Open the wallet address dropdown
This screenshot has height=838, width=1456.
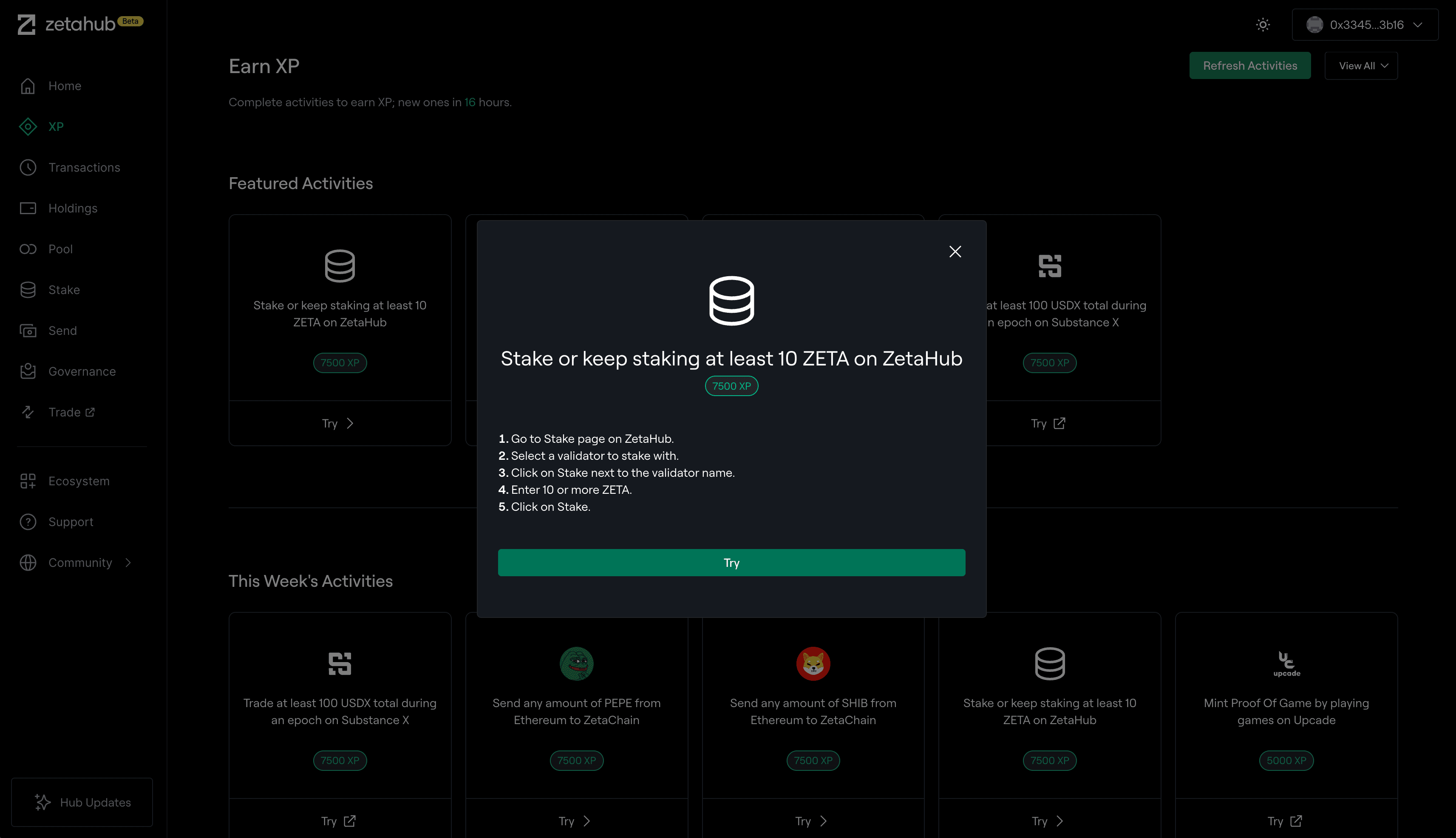pyautogui.click(x=1365, y=25)
